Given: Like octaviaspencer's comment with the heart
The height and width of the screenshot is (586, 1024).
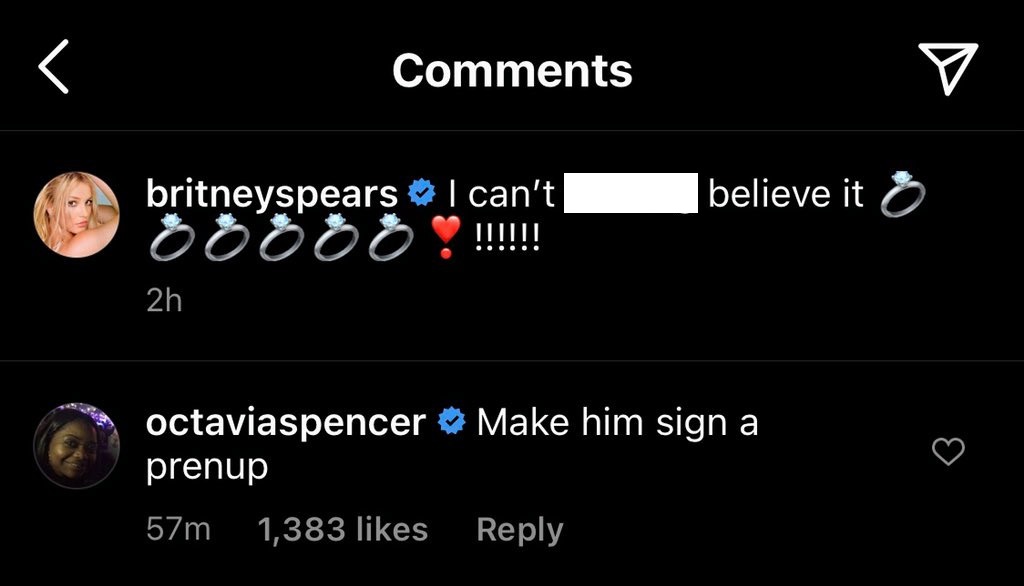Looking at the screenshot, I should [x=947, y=452].
